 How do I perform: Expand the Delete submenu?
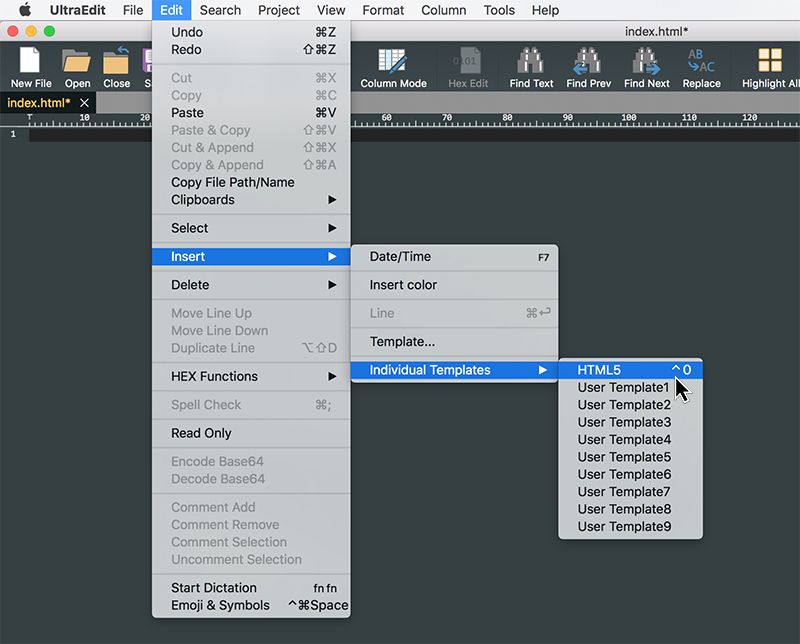coord(251,285)
